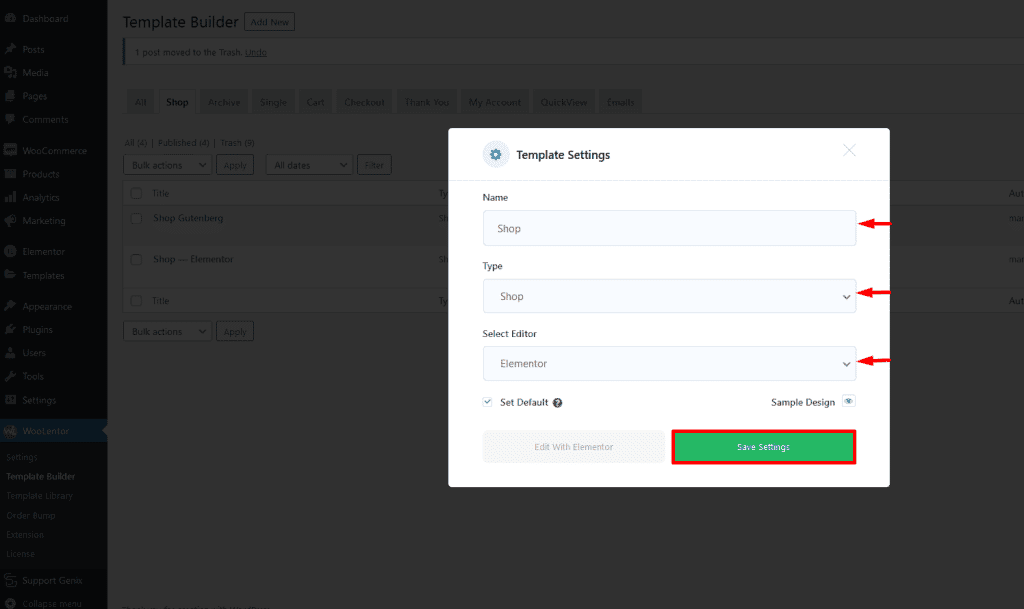Click the Set Default help question icon
The image size is (1024, 609).
557,403
